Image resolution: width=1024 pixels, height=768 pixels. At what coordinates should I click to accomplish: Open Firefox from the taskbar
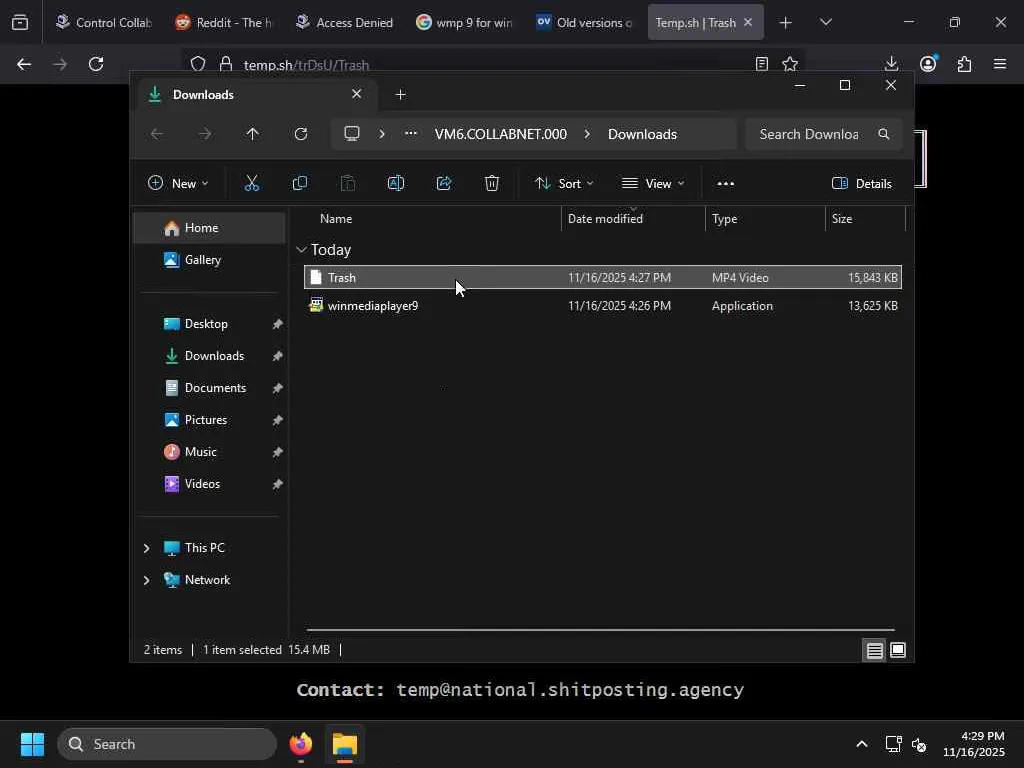click(x=300, y=744)
